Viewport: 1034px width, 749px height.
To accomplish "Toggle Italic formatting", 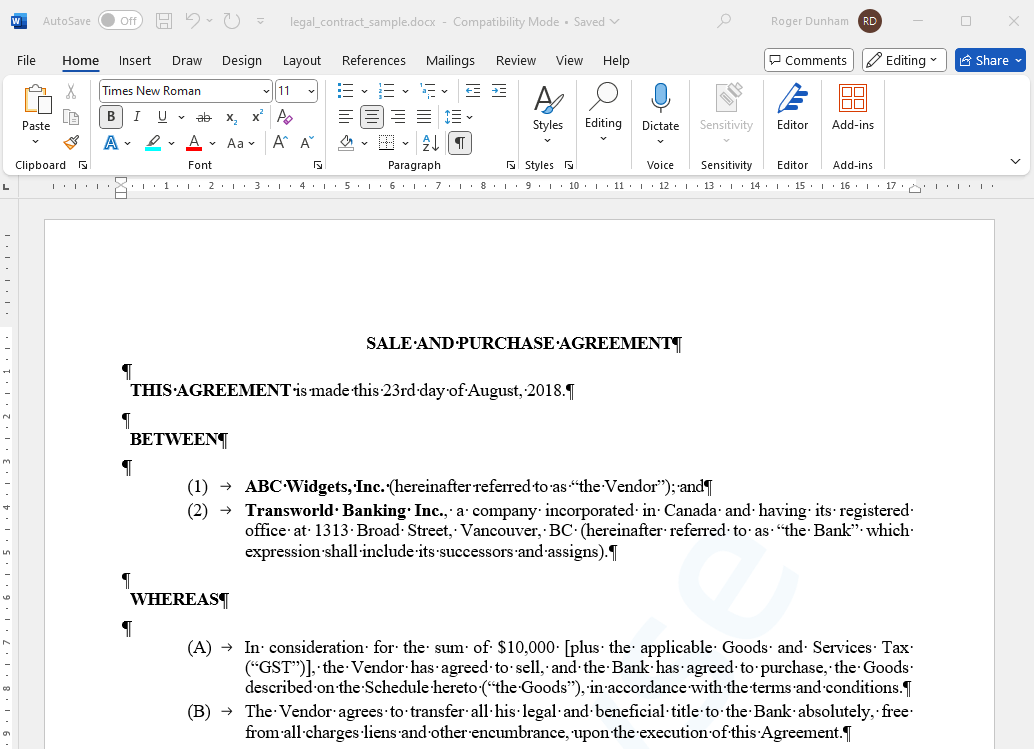I will (137, 117).
